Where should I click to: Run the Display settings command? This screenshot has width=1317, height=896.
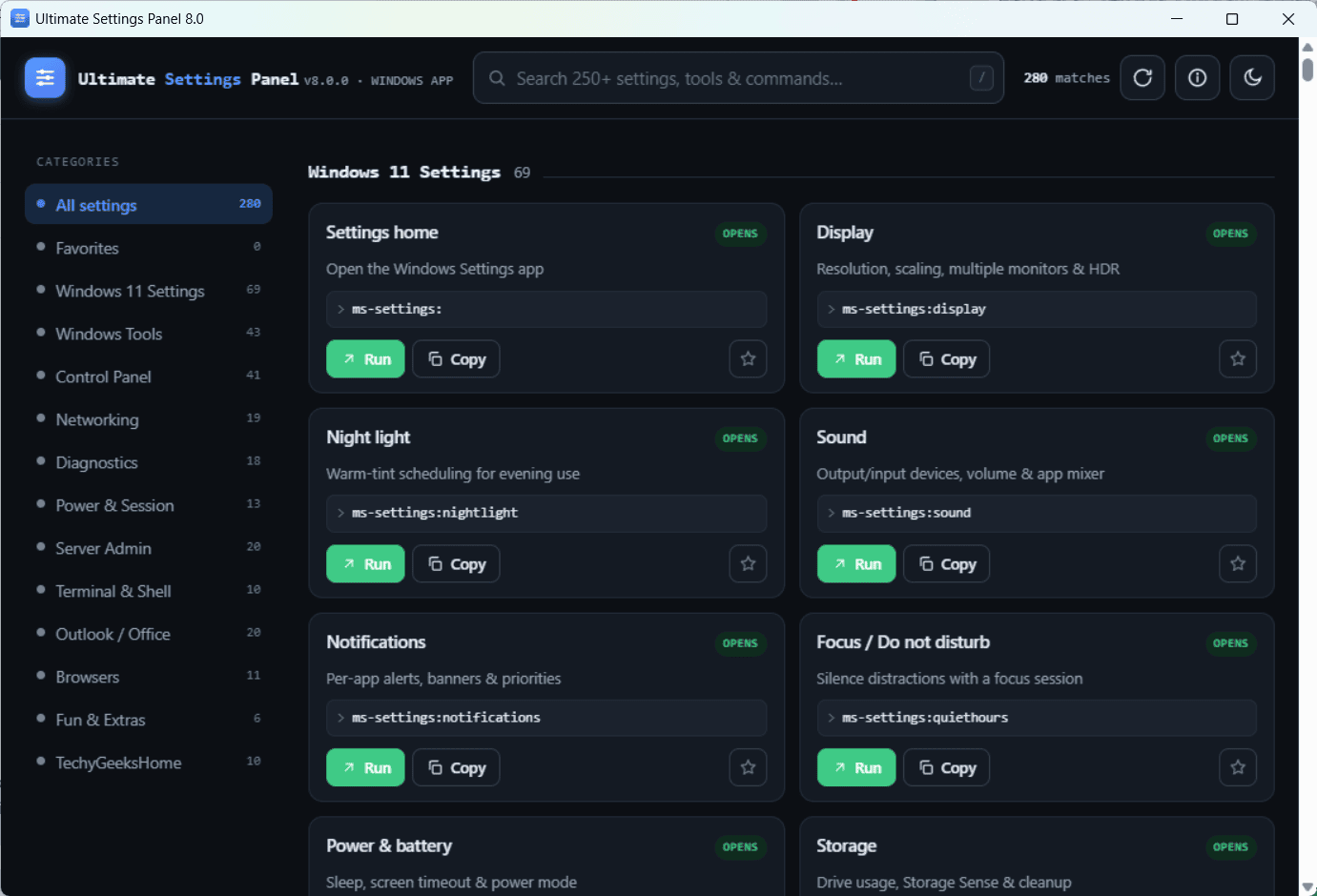[856, 359]
